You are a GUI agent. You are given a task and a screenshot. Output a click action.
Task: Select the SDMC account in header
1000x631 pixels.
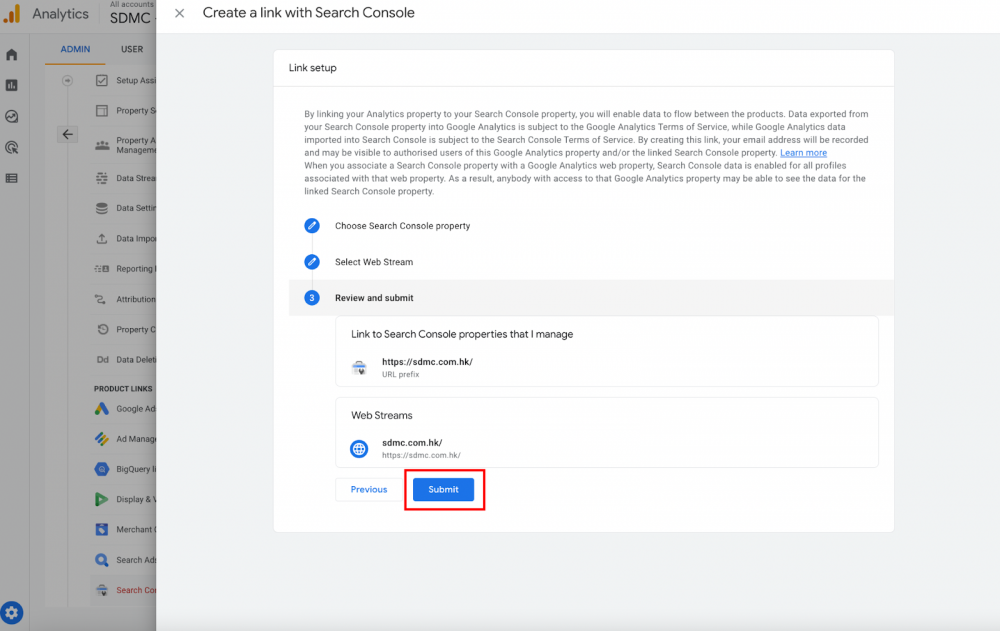(130, 18)
